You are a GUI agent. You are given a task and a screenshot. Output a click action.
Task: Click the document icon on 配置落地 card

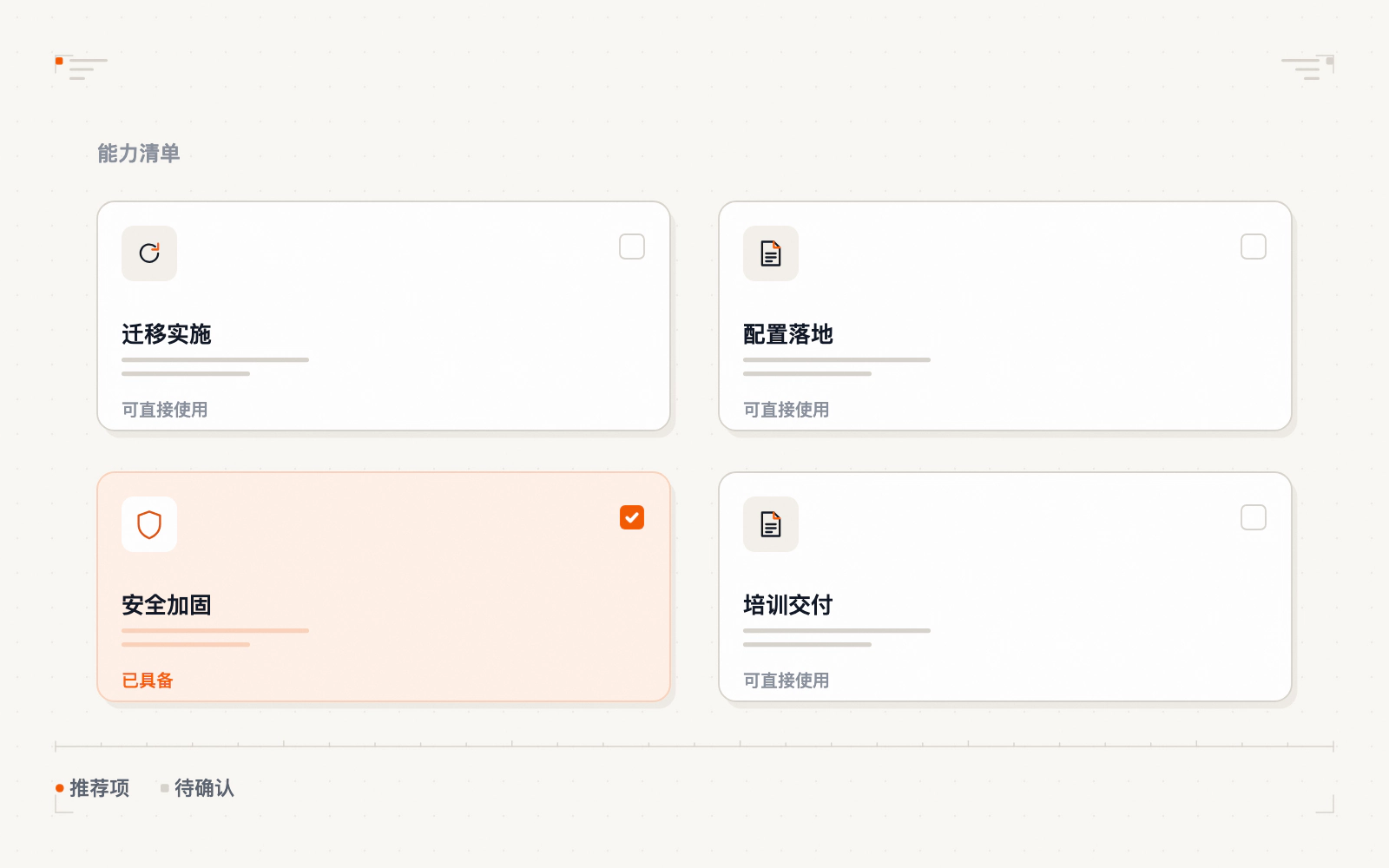tap(771, 253)
